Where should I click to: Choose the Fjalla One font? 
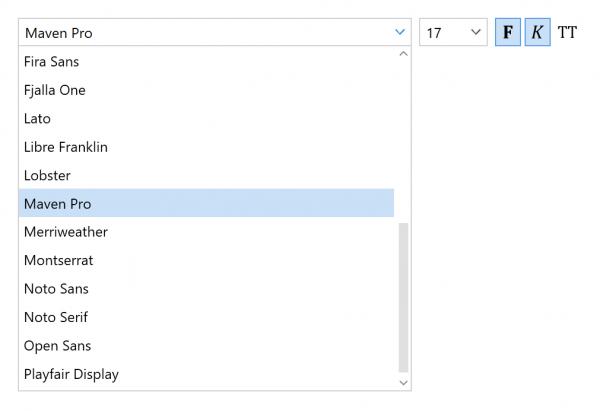pos(55,90)
